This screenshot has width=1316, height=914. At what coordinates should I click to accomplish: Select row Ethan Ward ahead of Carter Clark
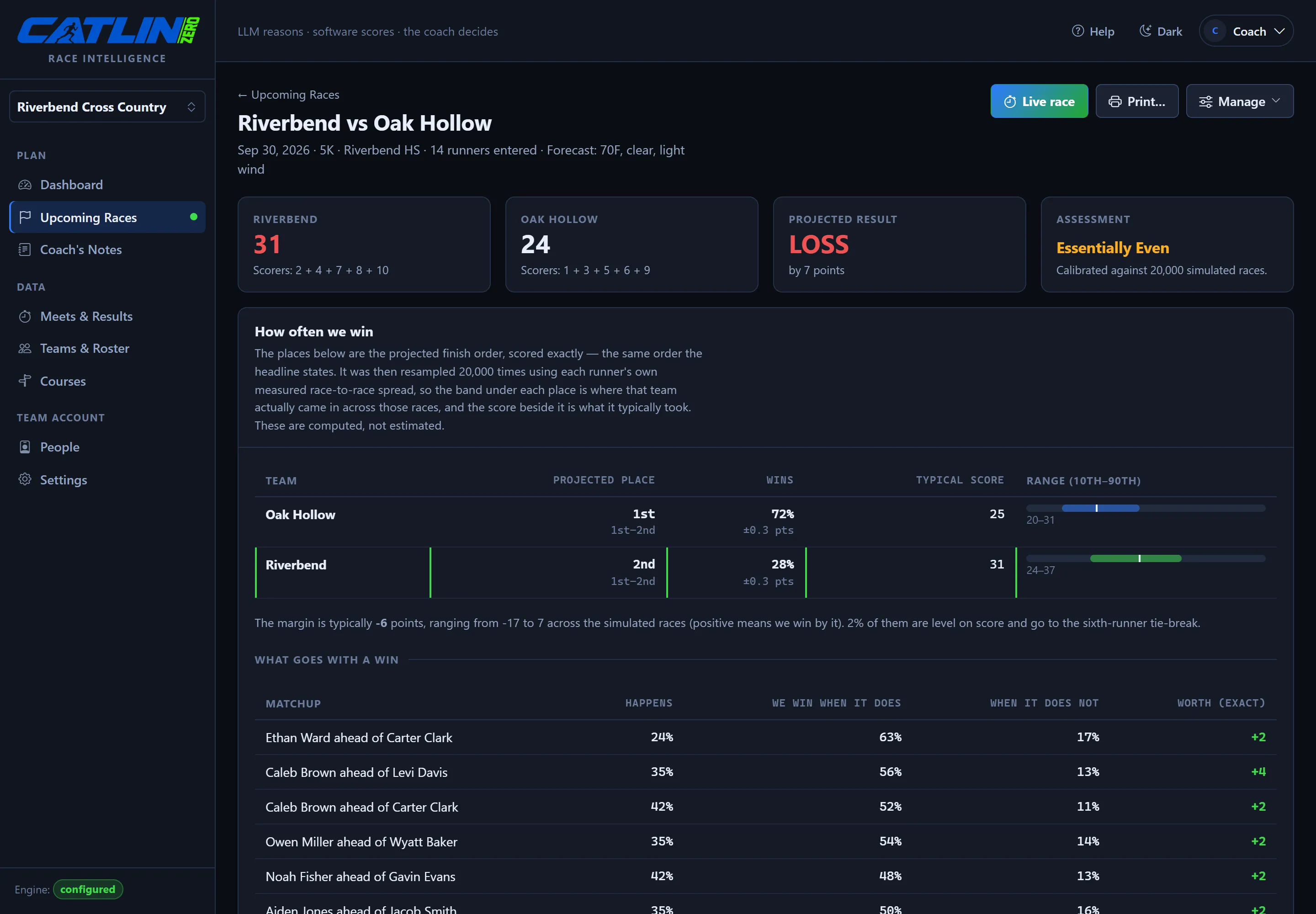(765, 737)
